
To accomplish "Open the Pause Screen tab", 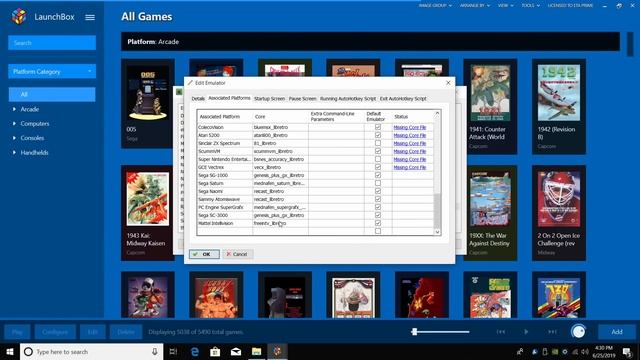I will 302,99.
